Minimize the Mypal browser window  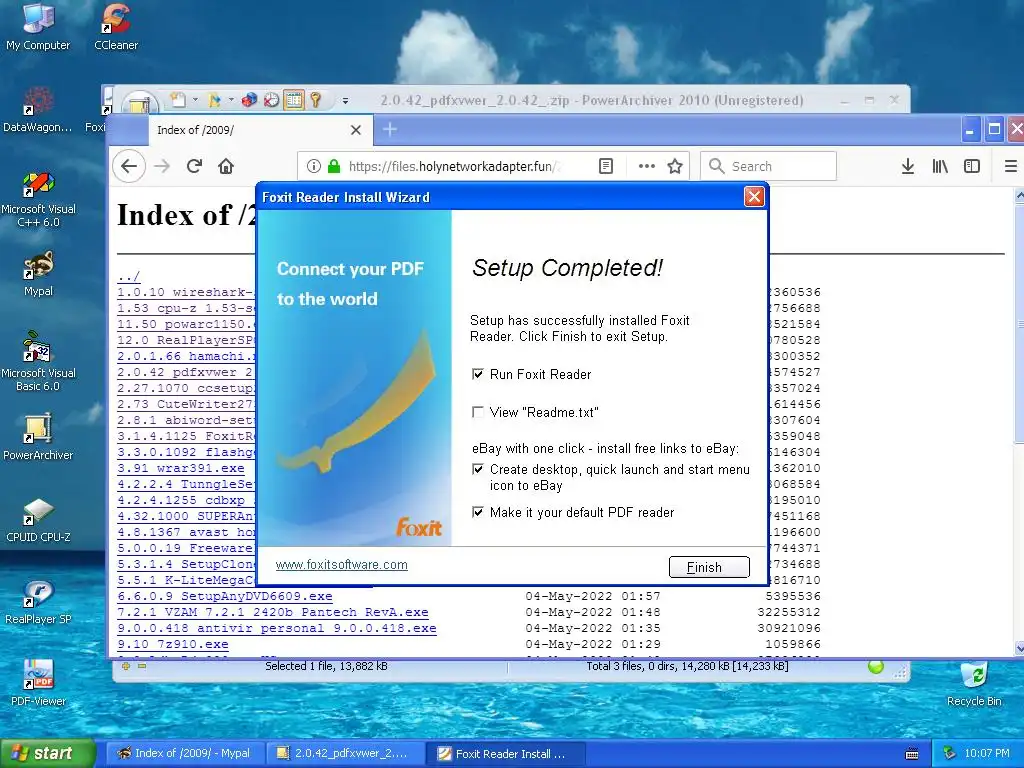(x=970, y=130)
